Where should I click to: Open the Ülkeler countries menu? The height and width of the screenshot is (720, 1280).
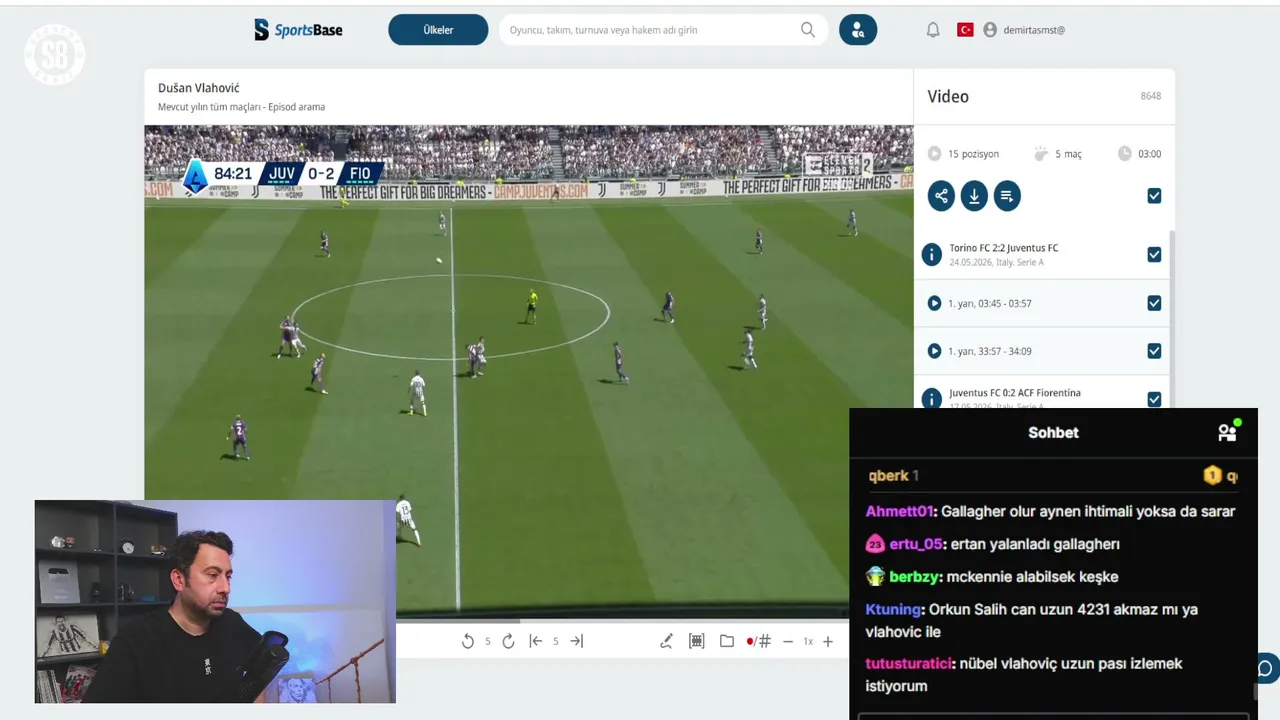pos(438,30)
